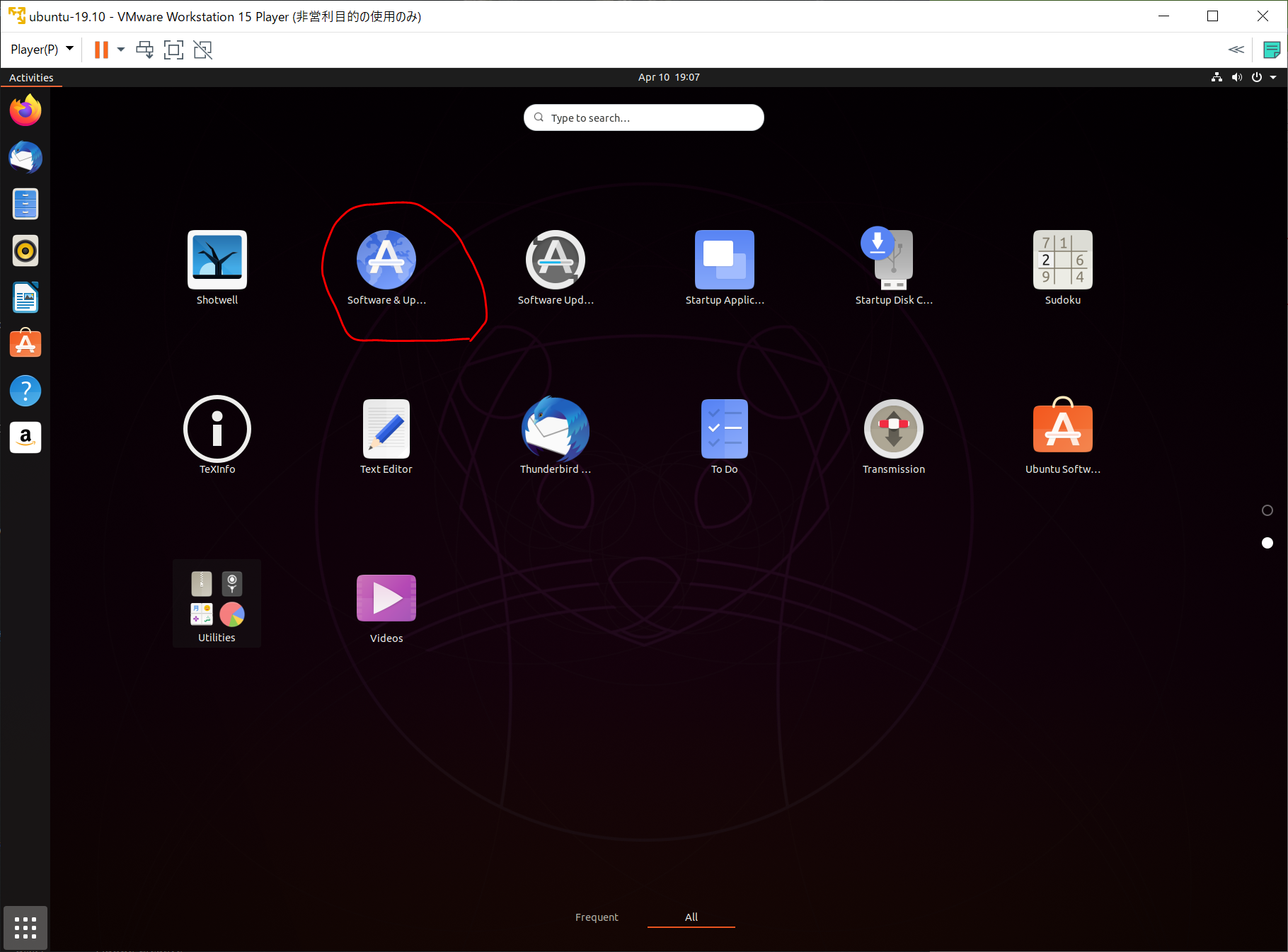
Task: Open the Shotwell photo manager
Action: [x=217, y=268]
